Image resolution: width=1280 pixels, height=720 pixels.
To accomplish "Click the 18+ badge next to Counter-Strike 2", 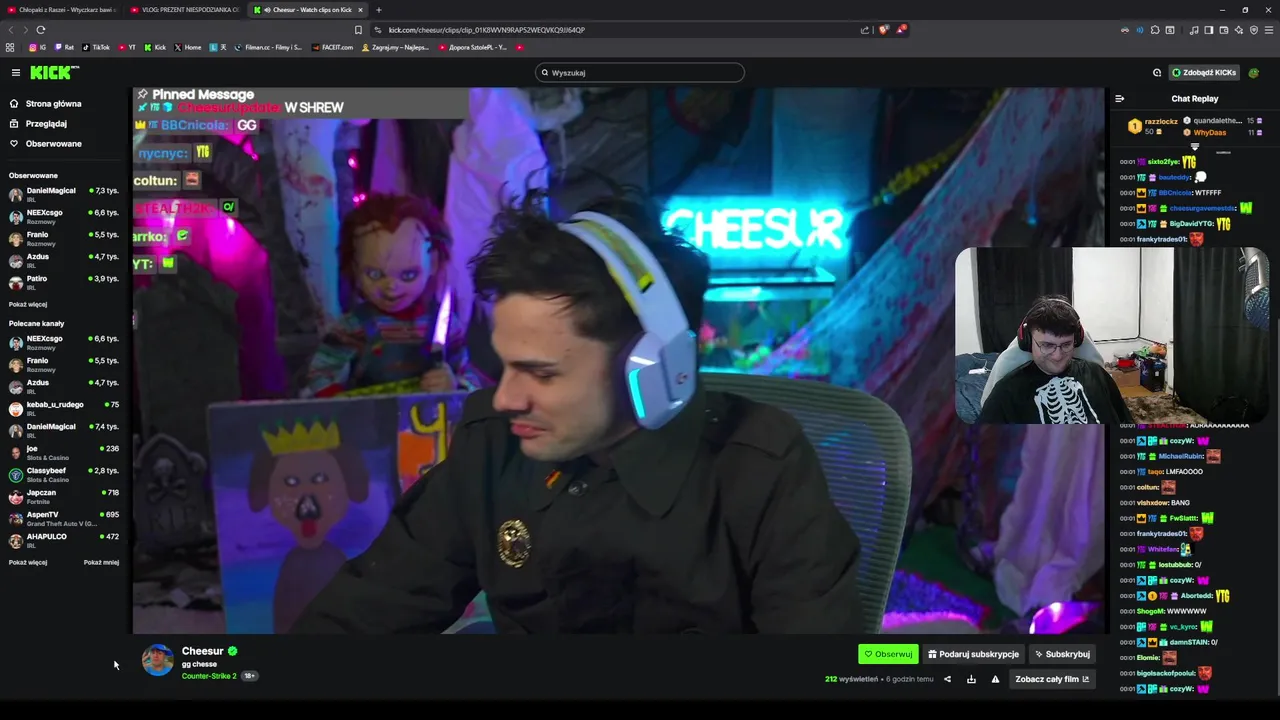I will pos(249,676).
